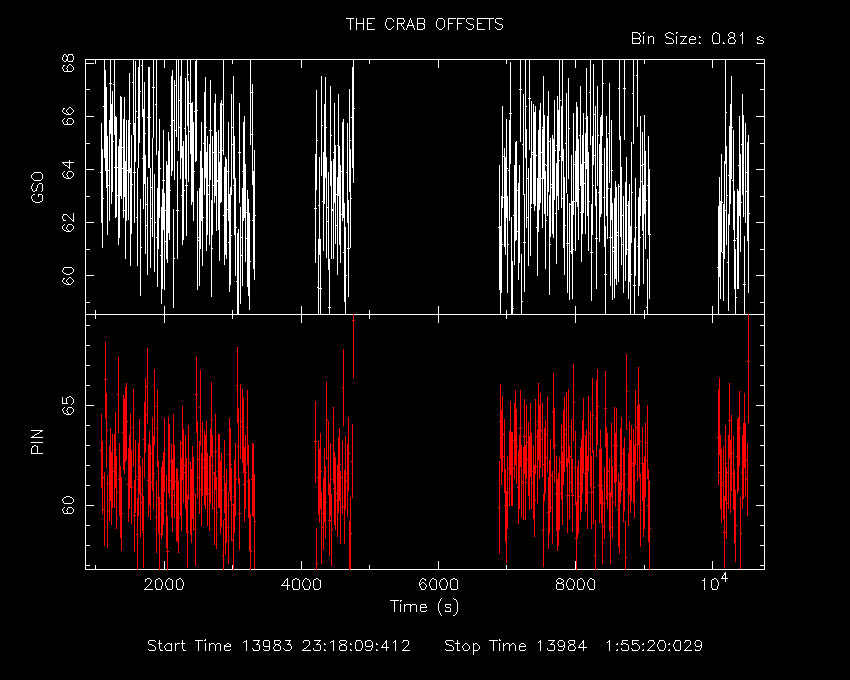The image size is (850, 680).
Task: Click the "Stop Time 13984 1:55:20:029" text
Action: click(x=574, y=646)
